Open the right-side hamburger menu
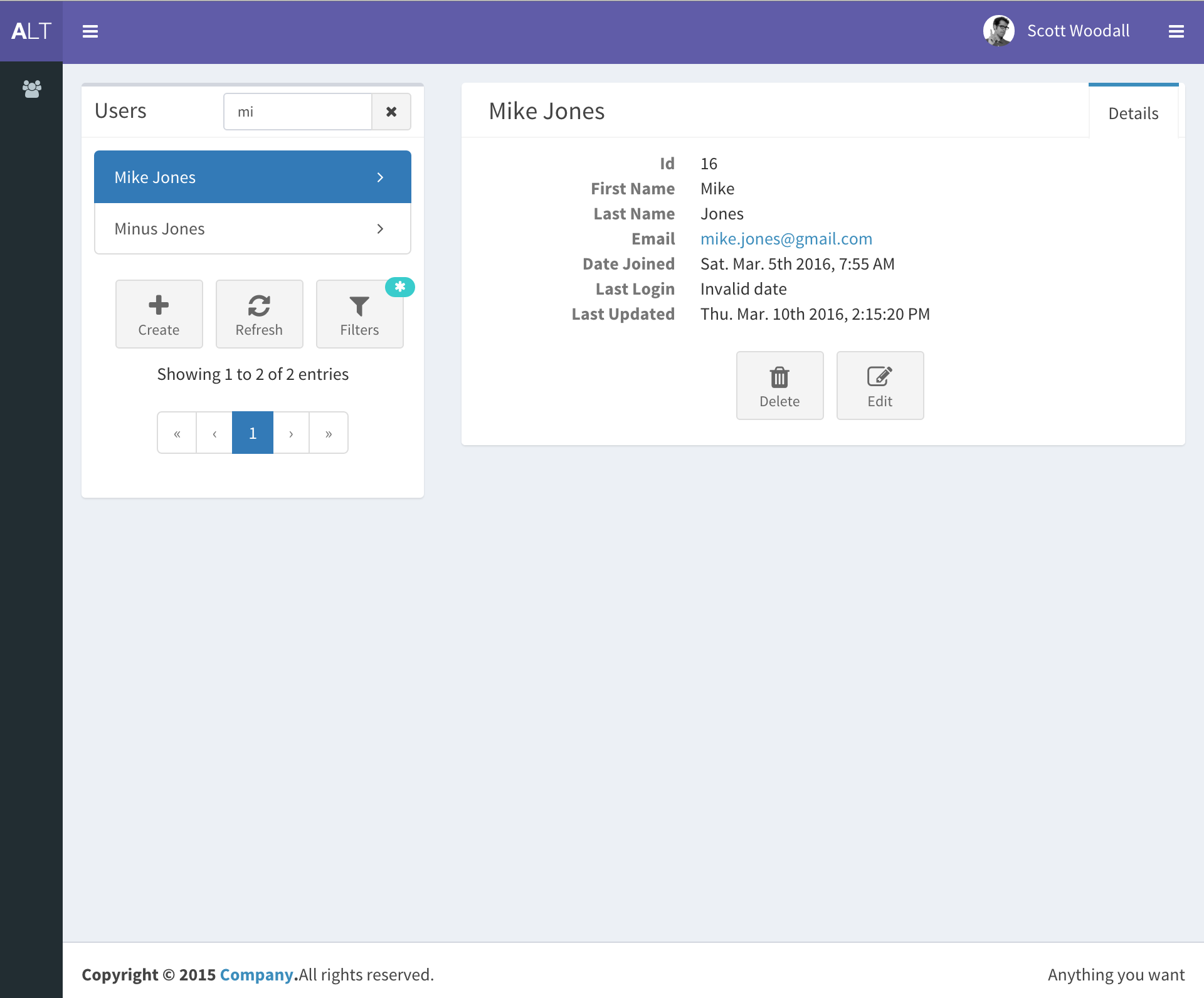 click(1176, 31)
